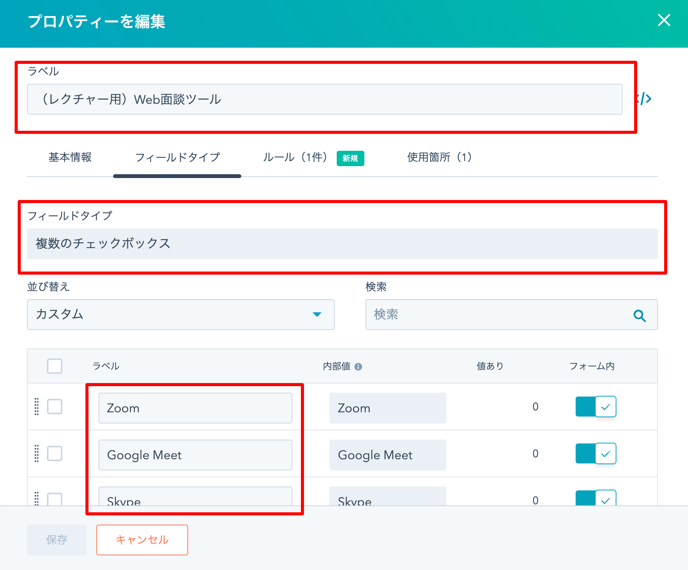Click the フォーム内 column header
Screen dimensions: 688x570
coord(592,366)
